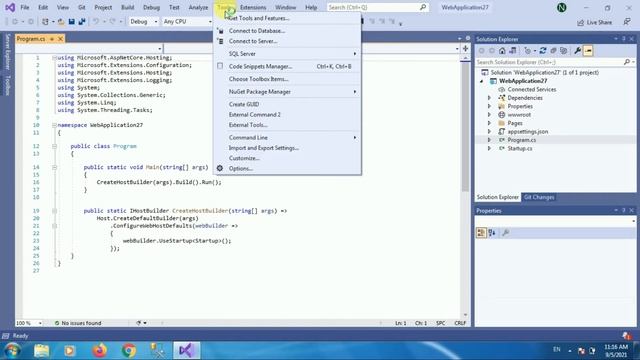Expand the appsettings.json node
The height and width of the screenshot is (360, 640).
click(489, 131)
